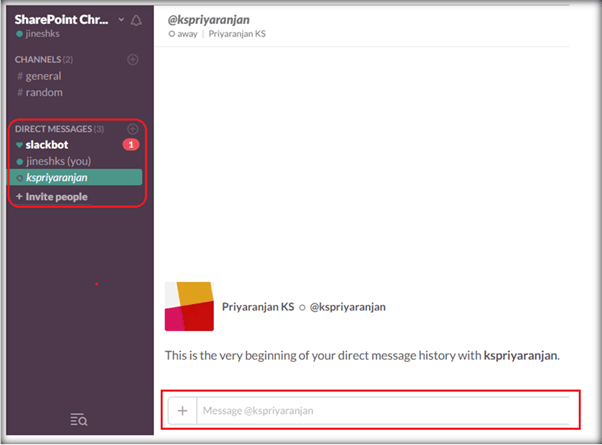The height and width of the screenshot is (445, 602).
Task: Click the @kspriyaranjan conversation title
Action: coord(208,20)
